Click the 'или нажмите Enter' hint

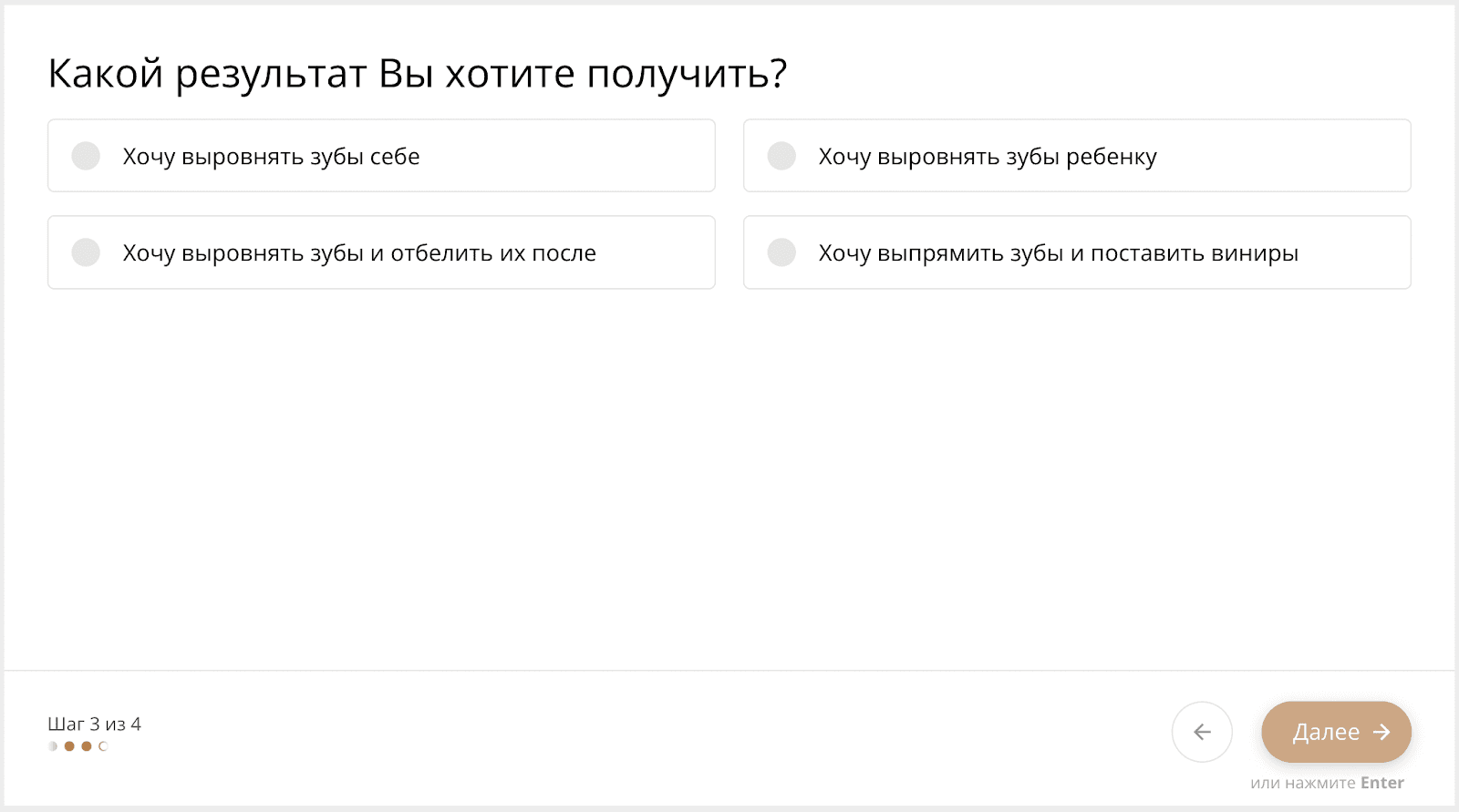1304,783
